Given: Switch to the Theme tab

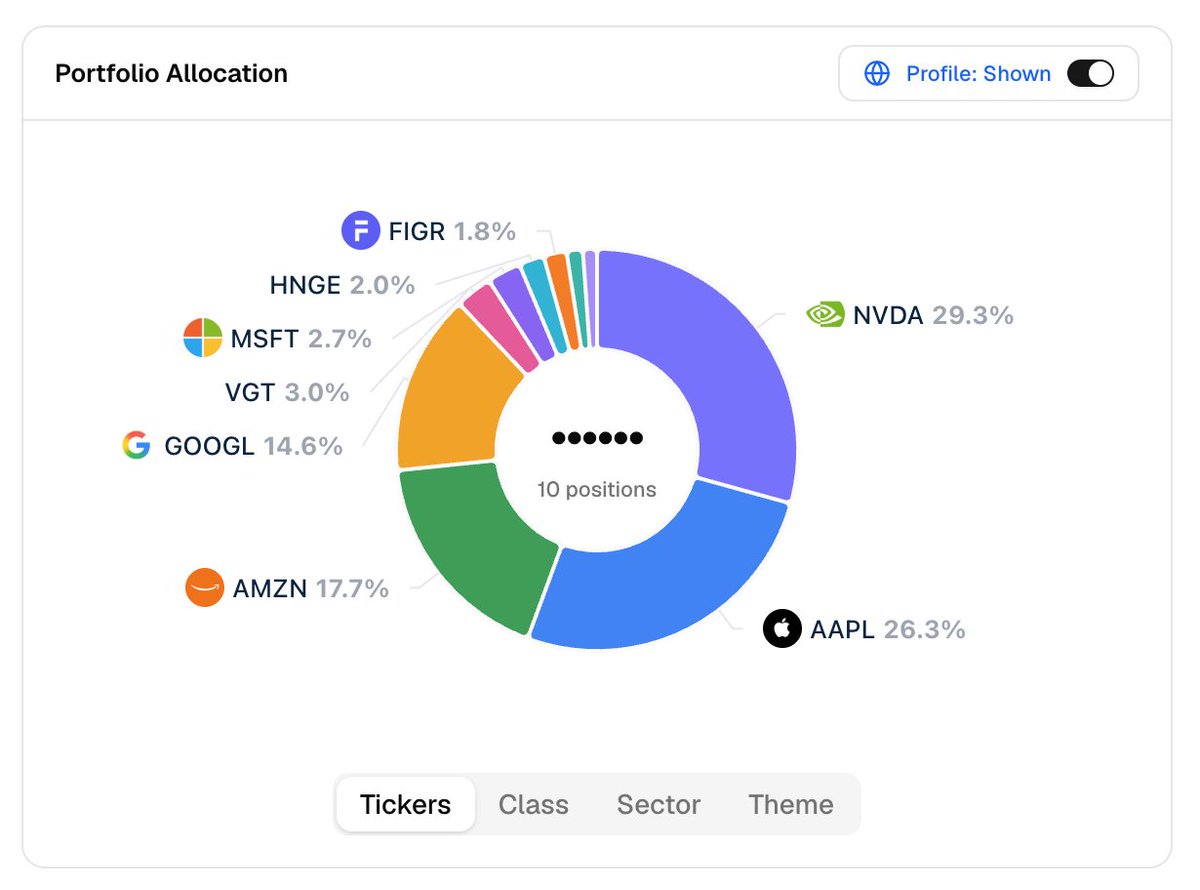Looking at the screenshot, I should click(790, 804).
